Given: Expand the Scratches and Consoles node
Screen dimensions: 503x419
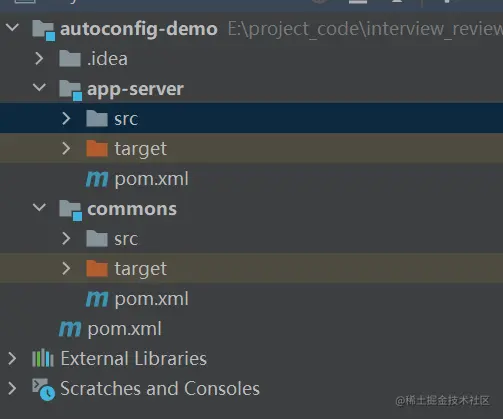Looking at the screenshot, I should pyautogui.click(x=12, y=388).
